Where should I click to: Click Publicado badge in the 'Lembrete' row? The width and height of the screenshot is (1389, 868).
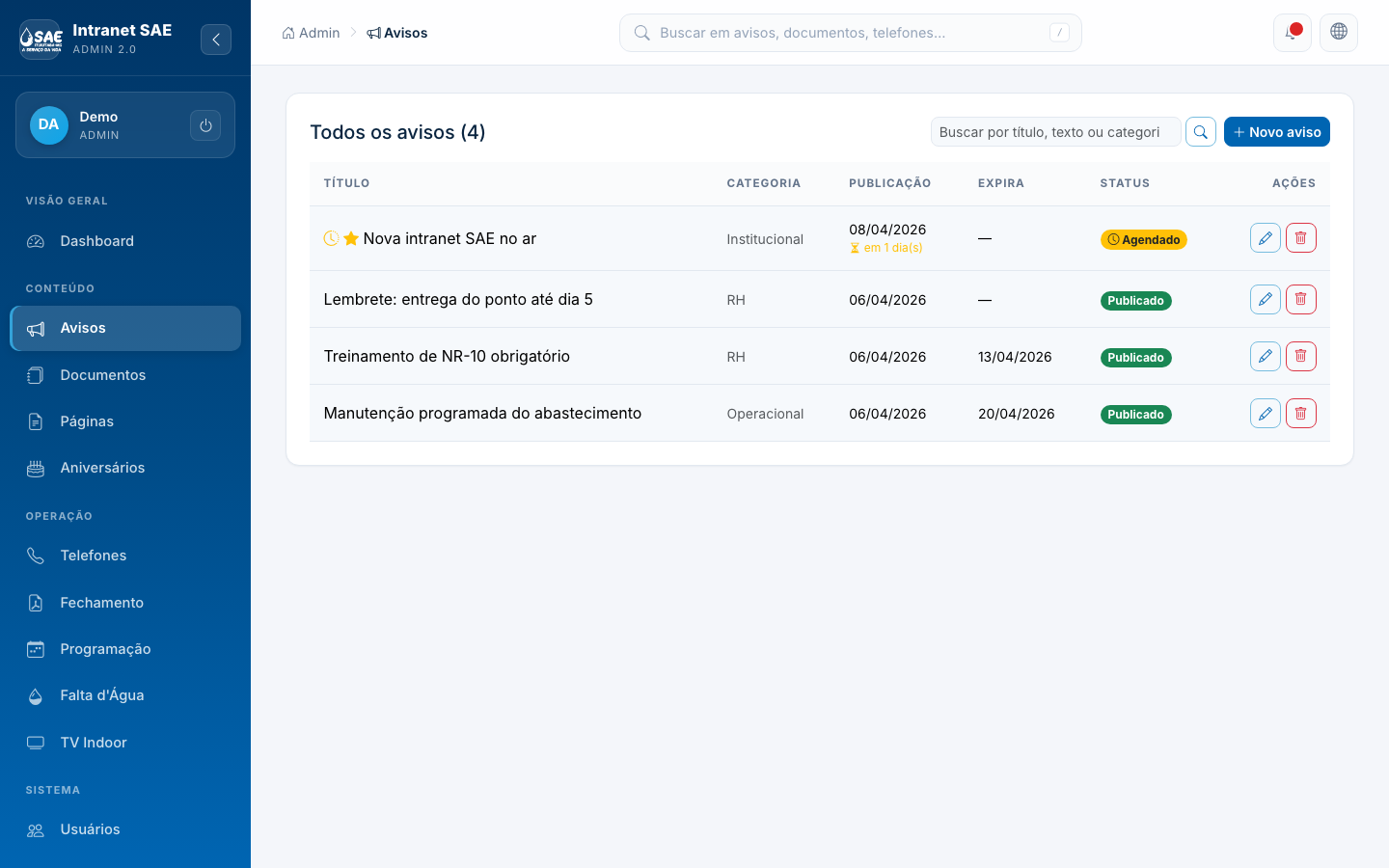coord(1136,301)
